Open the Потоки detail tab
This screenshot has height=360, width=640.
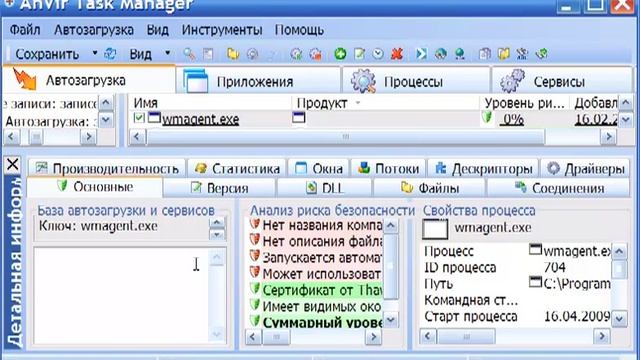tap(388, 168)
